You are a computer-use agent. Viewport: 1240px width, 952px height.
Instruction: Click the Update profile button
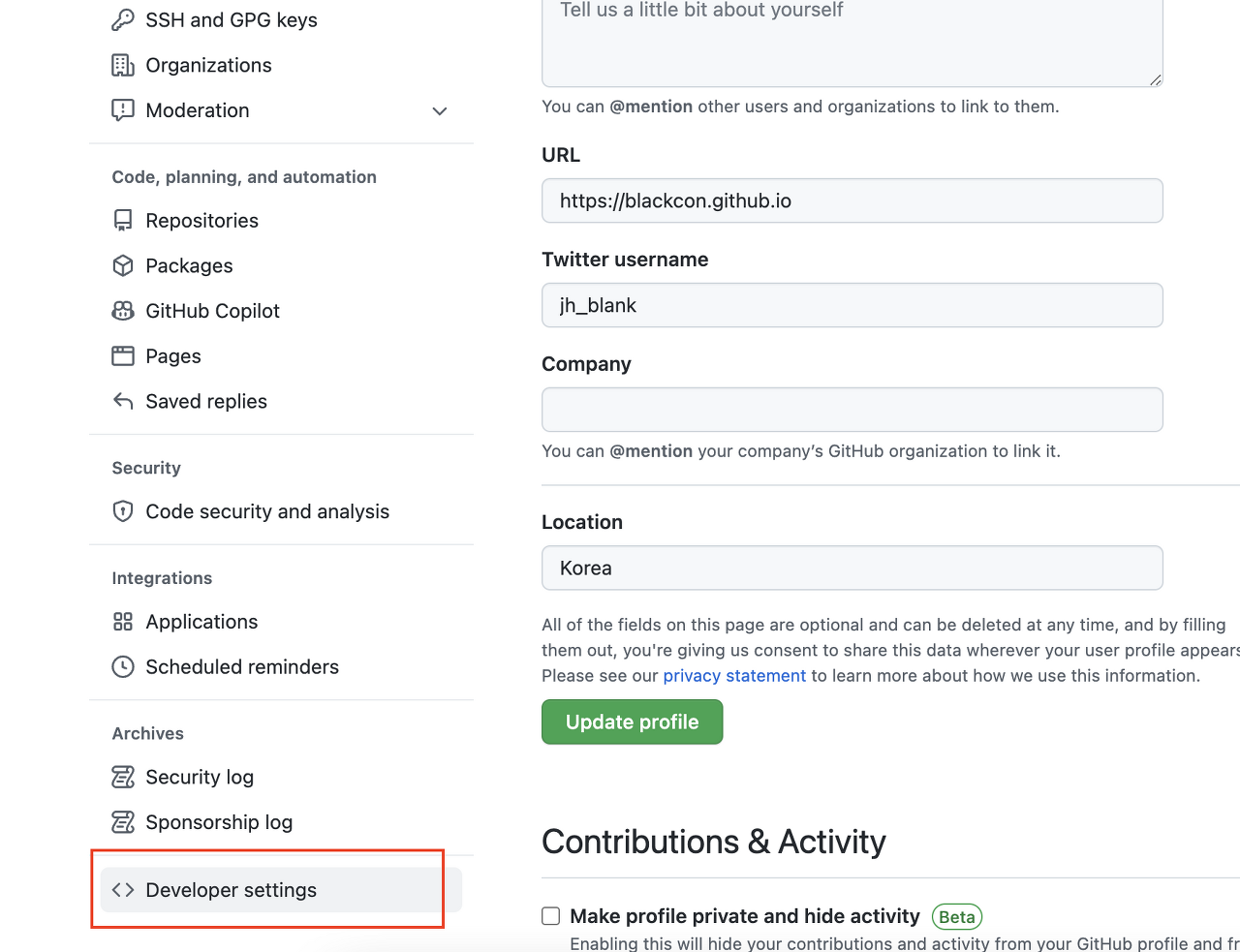(x=632, y=722)
